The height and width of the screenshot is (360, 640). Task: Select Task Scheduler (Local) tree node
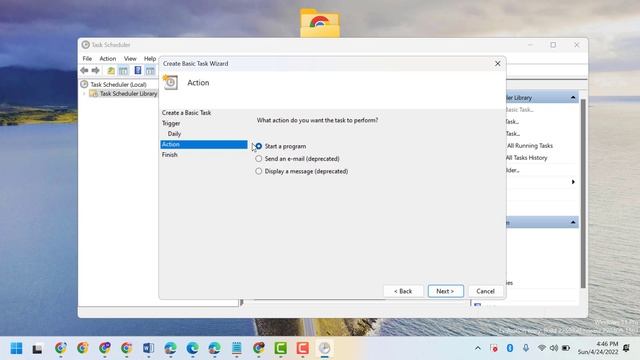pos(118,84)
